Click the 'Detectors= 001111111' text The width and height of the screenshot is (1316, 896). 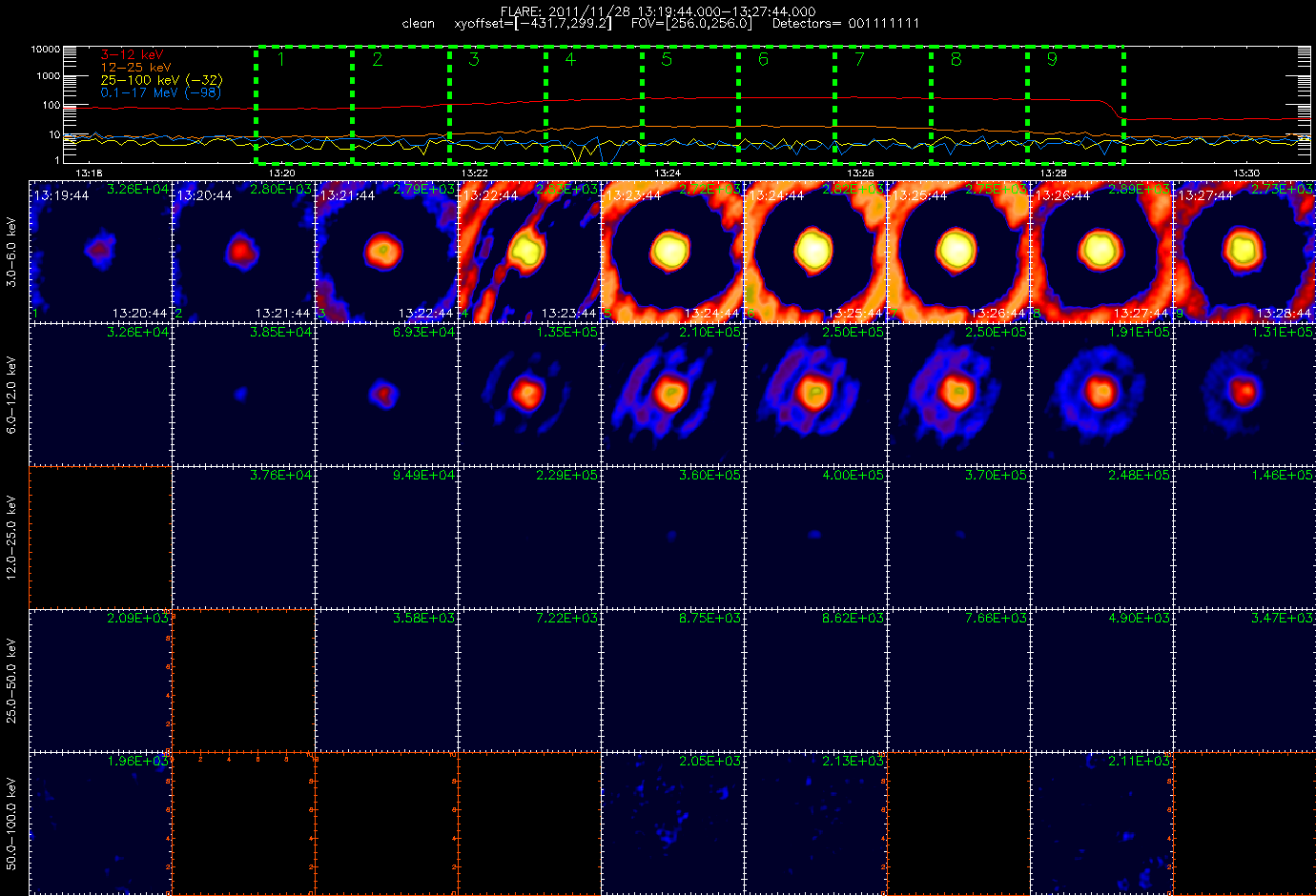846,24
